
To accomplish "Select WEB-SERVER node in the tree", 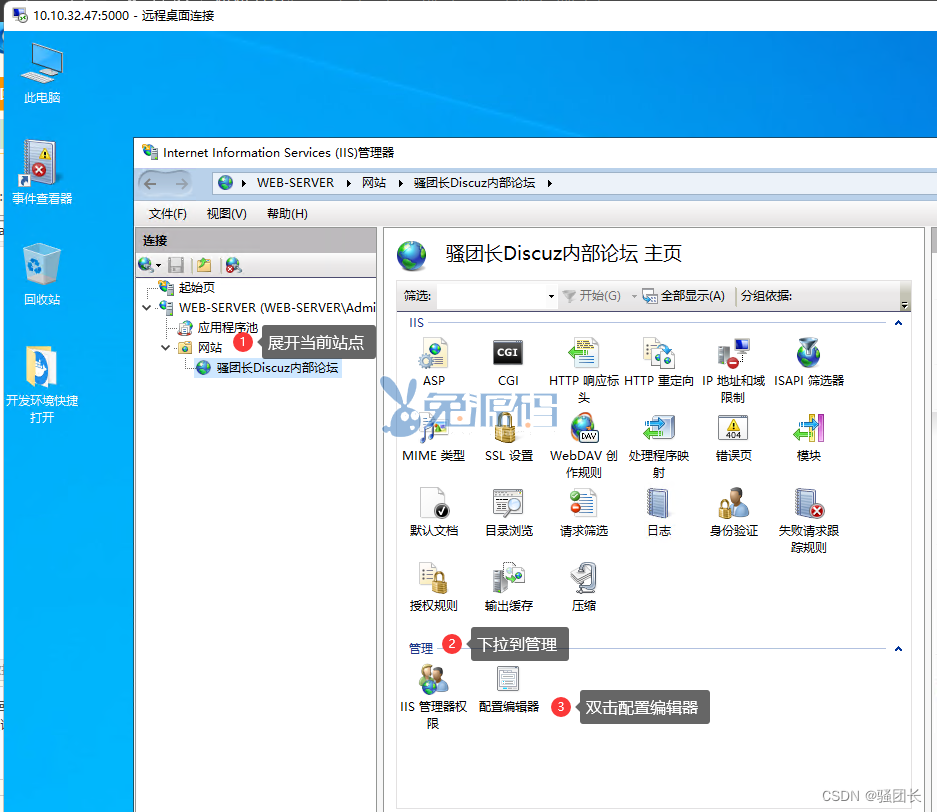I will (277, 308).
